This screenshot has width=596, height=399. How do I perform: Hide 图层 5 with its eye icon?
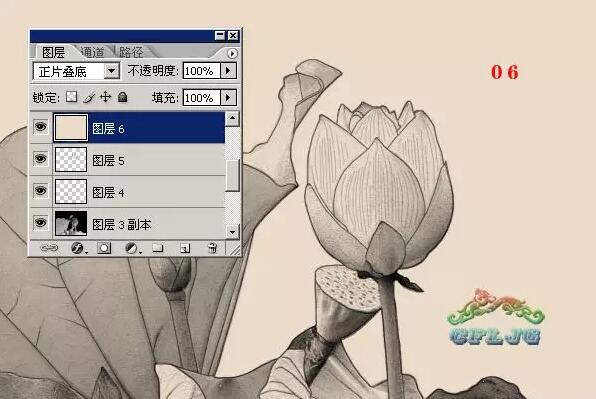pos(40,158)
